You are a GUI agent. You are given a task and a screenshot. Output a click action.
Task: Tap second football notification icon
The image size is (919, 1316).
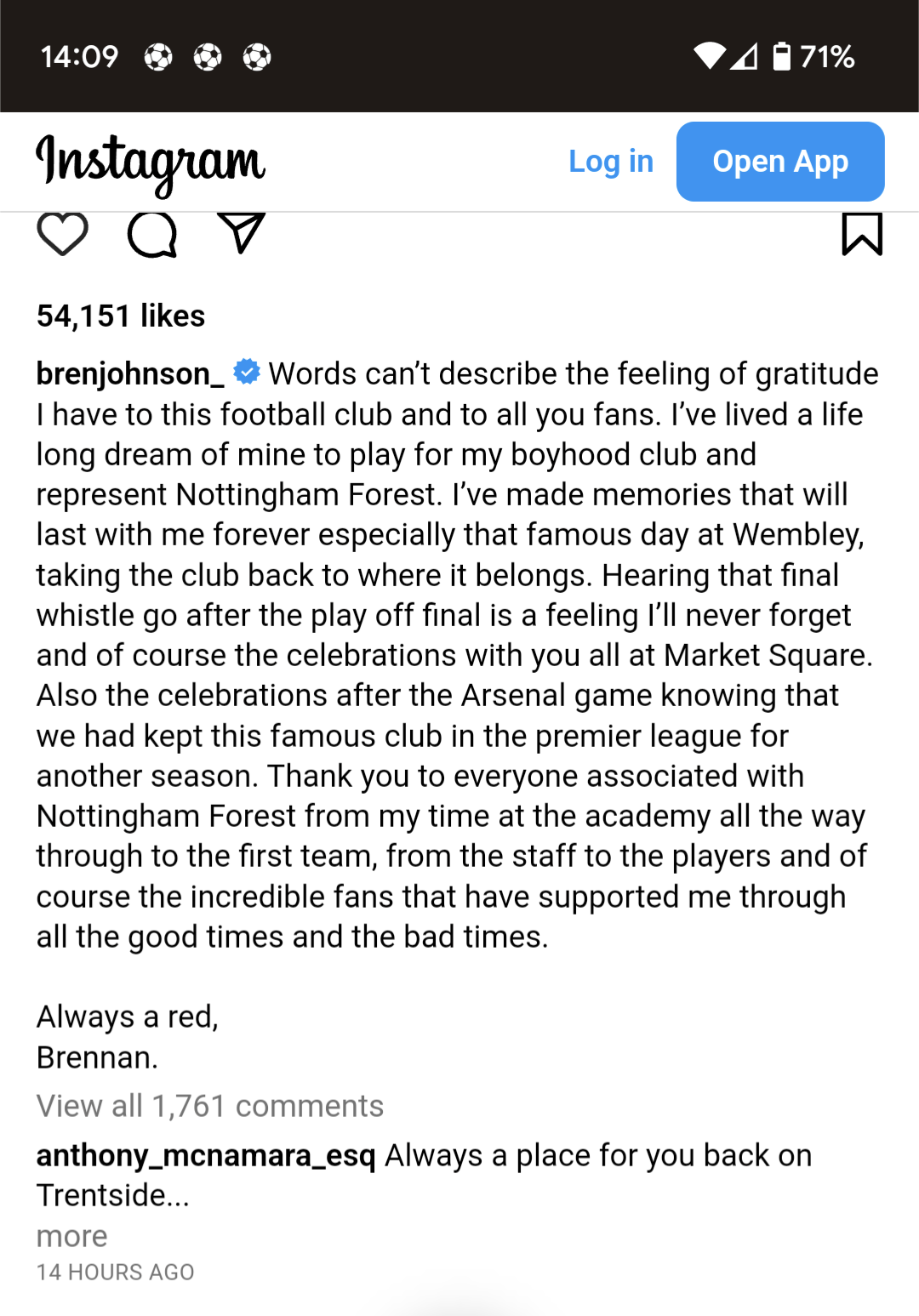[x=208, y=57]
